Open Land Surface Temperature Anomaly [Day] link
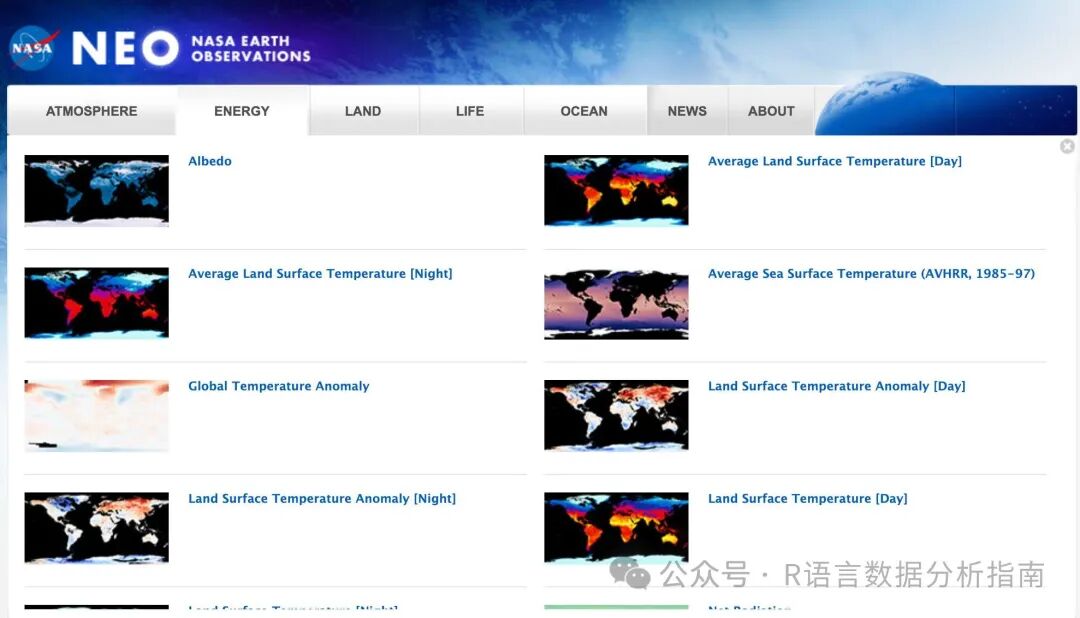 837,386
